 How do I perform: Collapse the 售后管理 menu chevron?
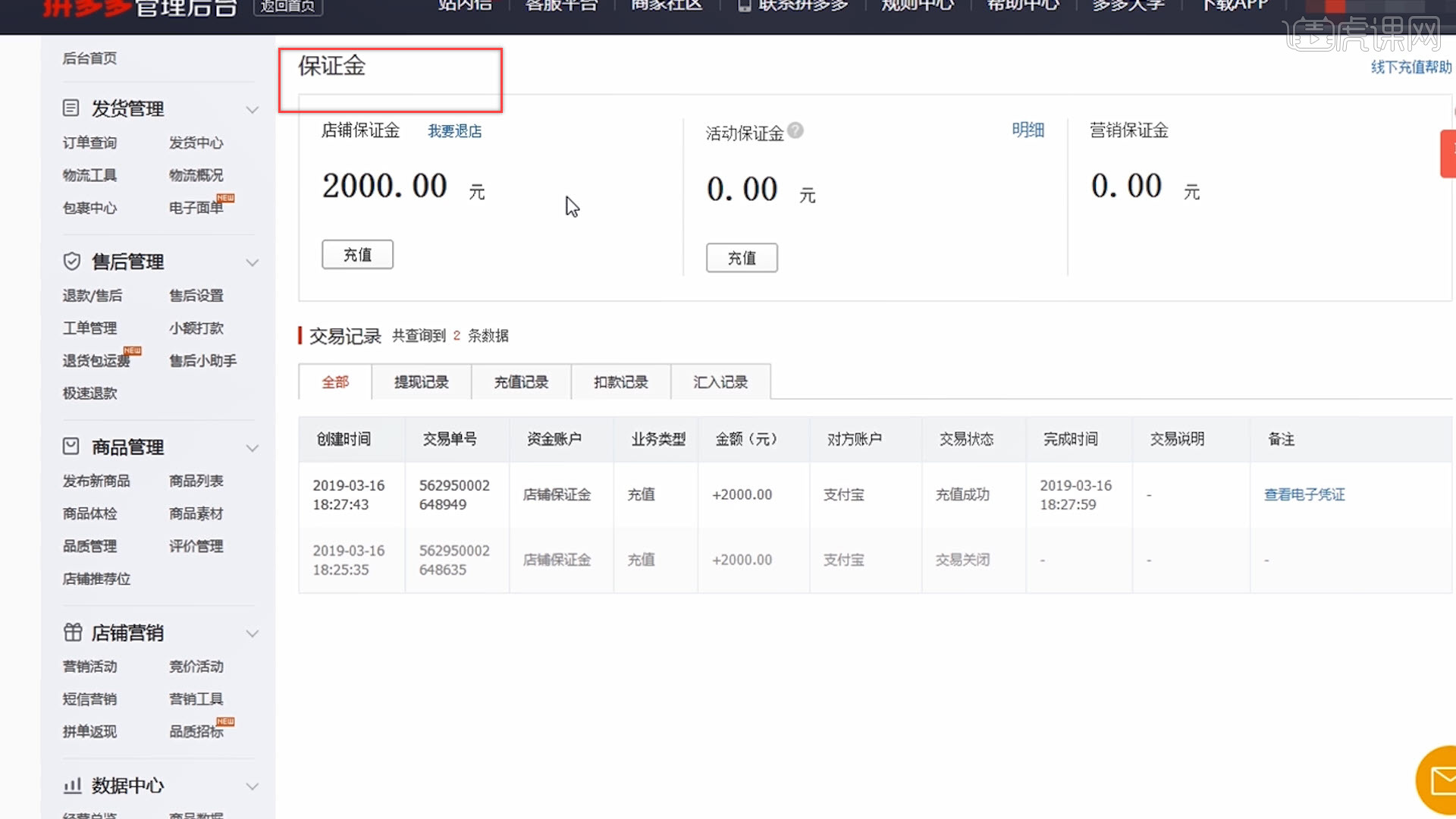(253, 263)
